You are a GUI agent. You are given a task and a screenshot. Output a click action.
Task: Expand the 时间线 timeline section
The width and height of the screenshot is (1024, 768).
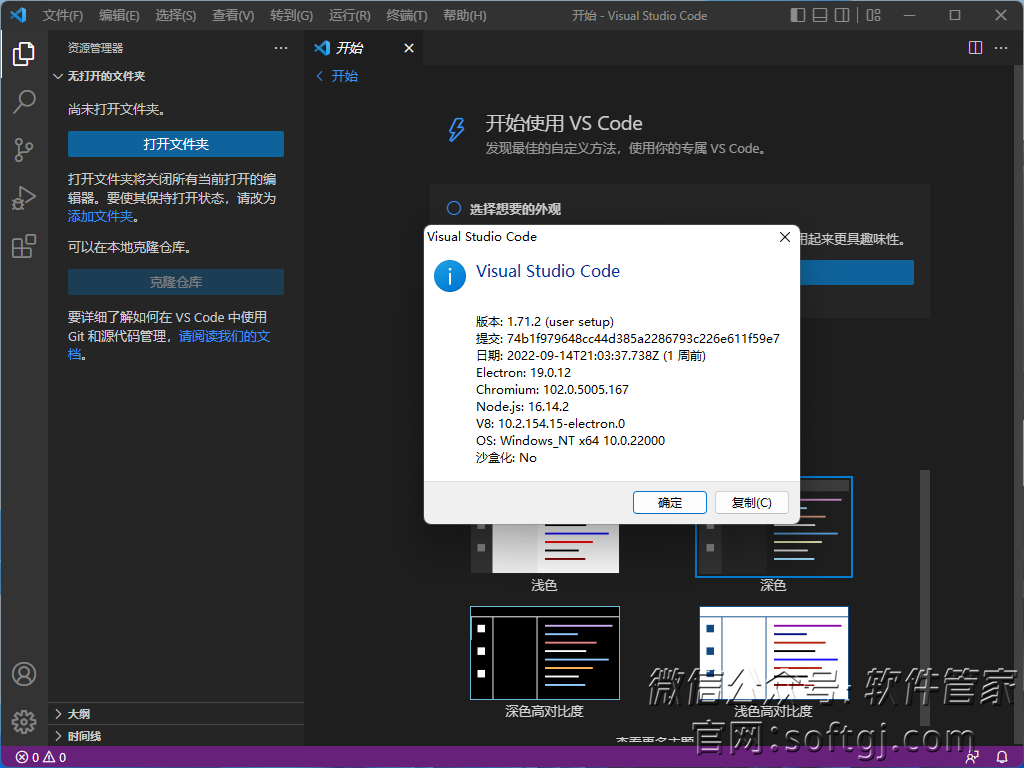[176, 736]
